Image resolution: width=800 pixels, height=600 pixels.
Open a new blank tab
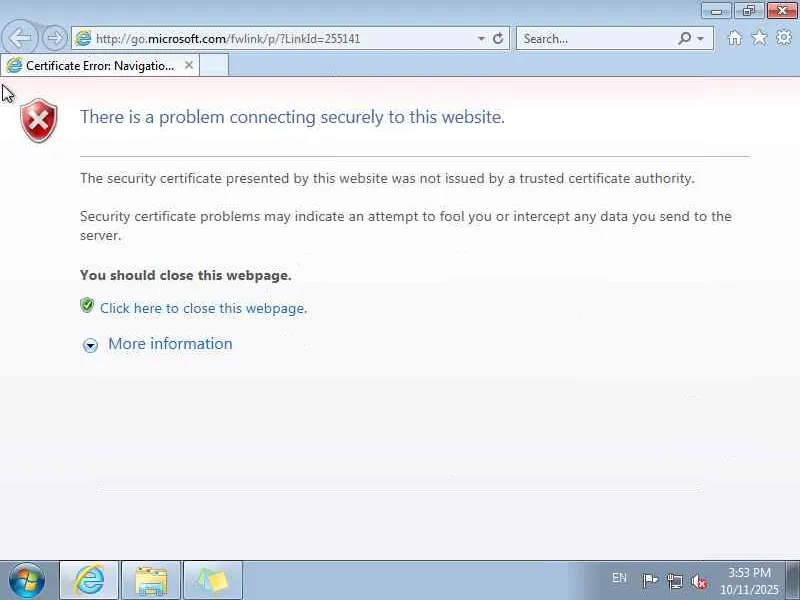[x=214, y=65]
